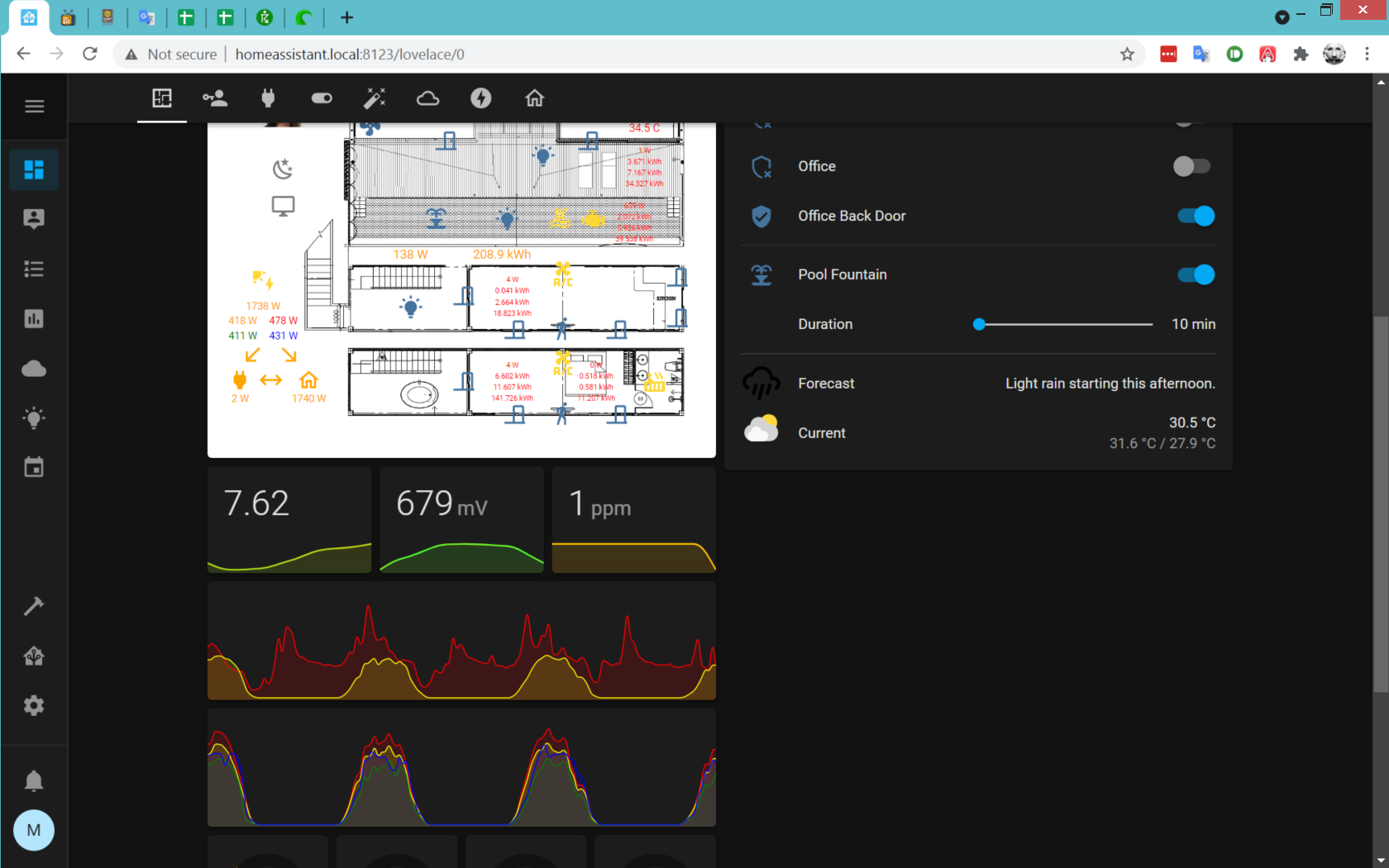Bookmark this page with star icon
Viewport: 1389px width, 868px height.
(1127, 55)
